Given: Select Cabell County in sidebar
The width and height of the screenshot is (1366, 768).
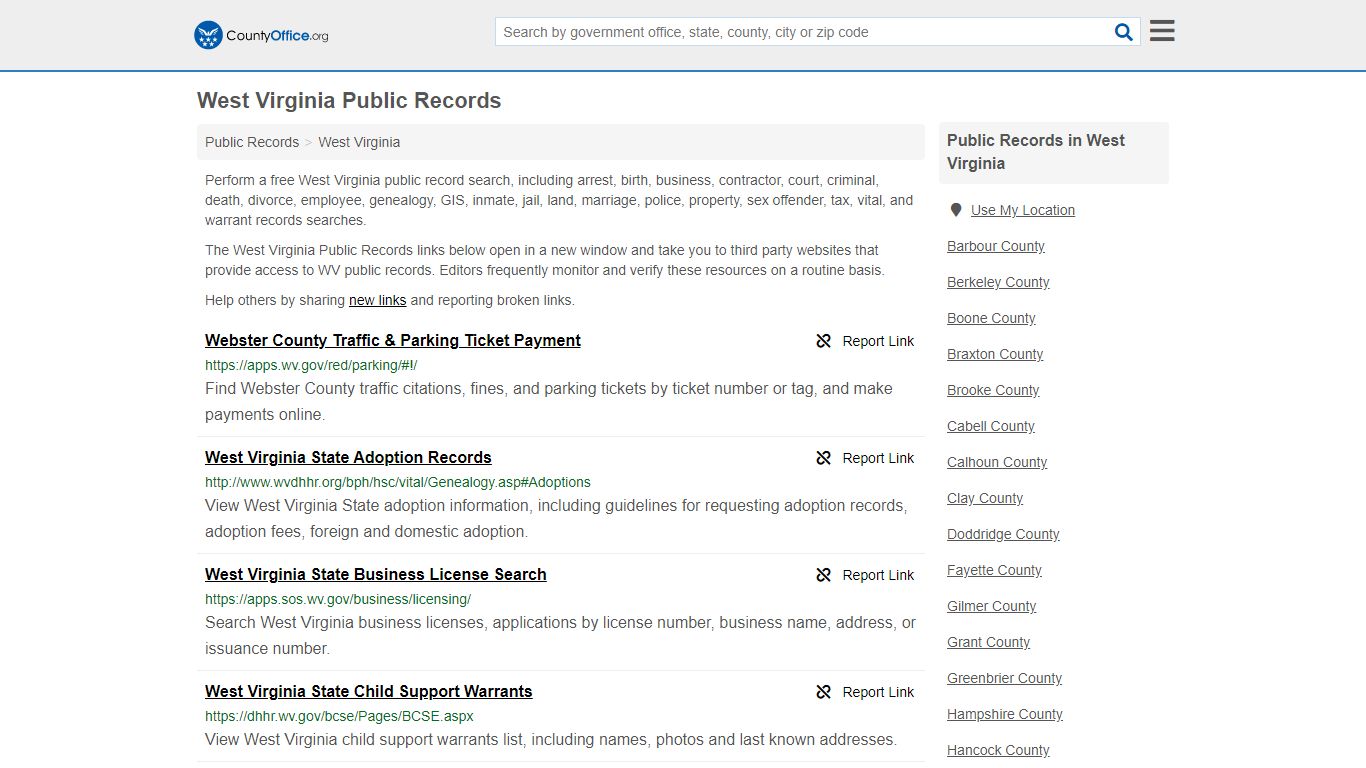Looking at the screenshot, I should (x=991, y=426).
